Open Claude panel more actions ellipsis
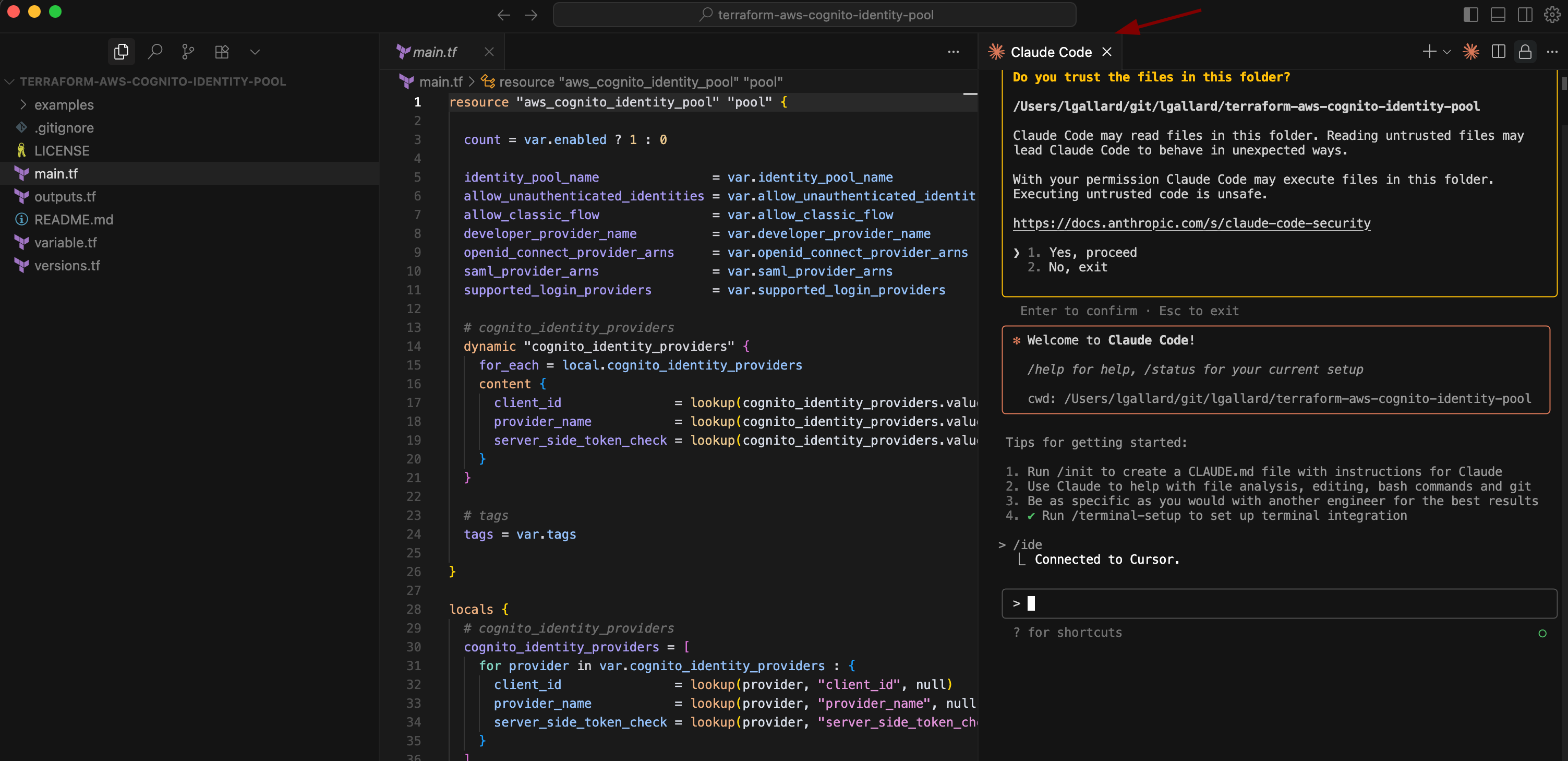The image size is (1568, 761). tap(1551, 52)
